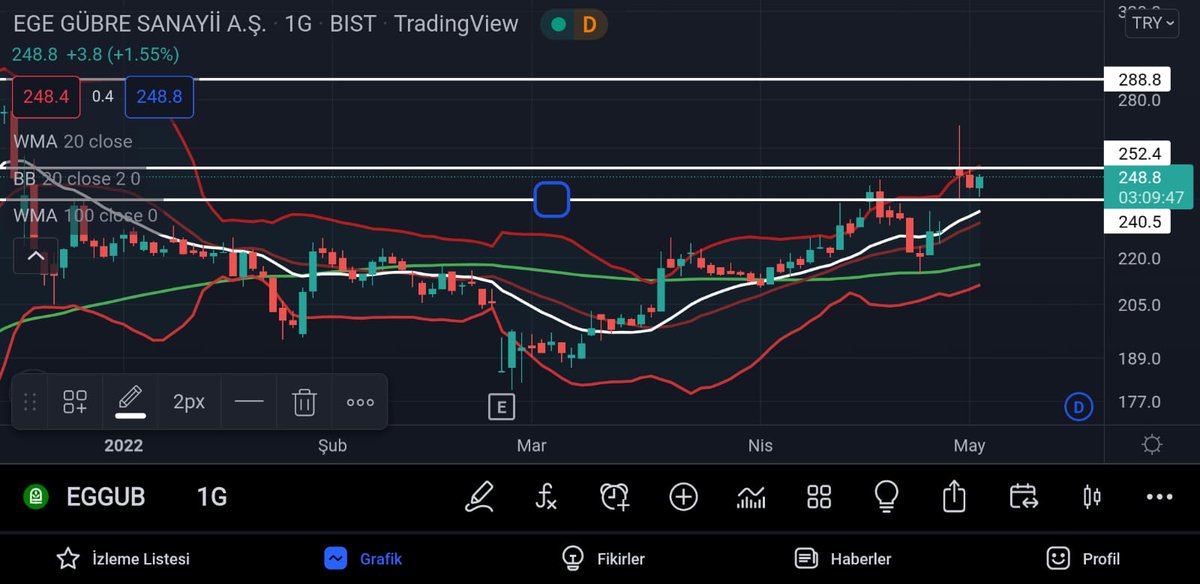Tap the earnings E marker
The height and width of the screenshot is (584, 1200).
[x=501, y=406]
